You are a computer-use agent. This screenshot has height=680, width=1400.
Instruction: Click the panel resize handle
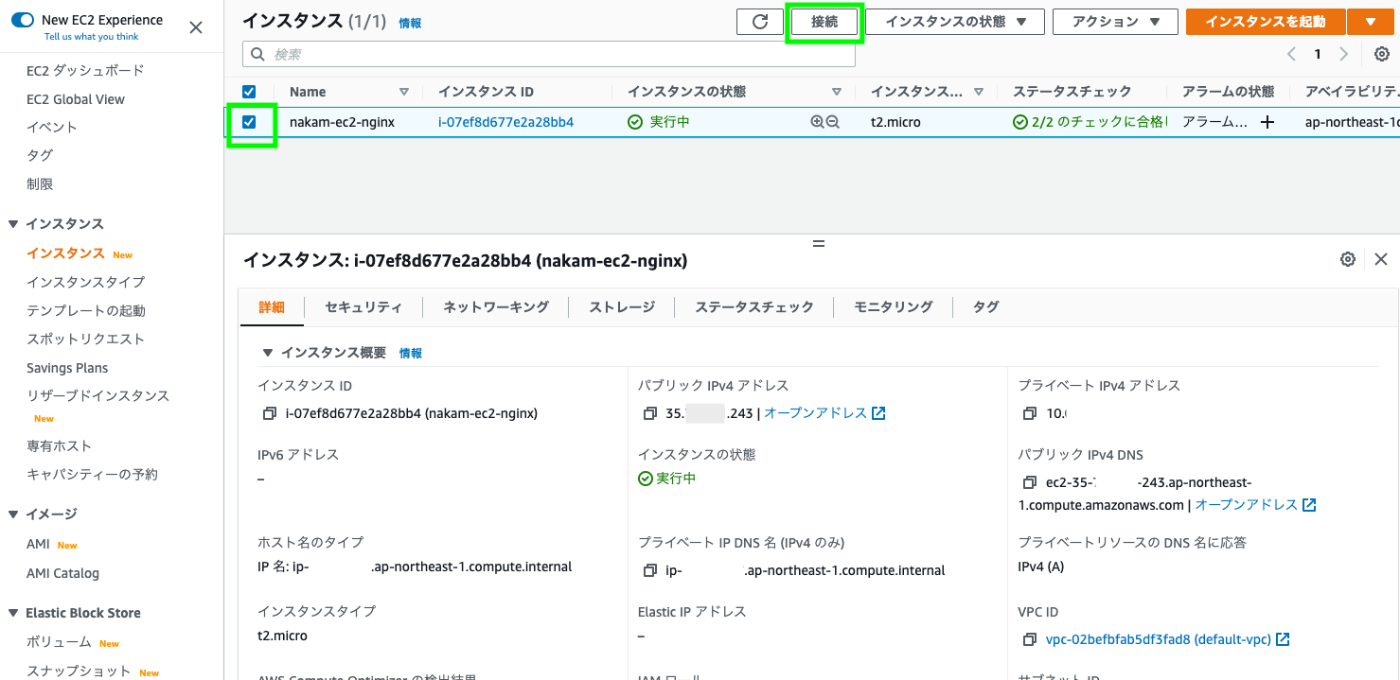tap(818, 243)
